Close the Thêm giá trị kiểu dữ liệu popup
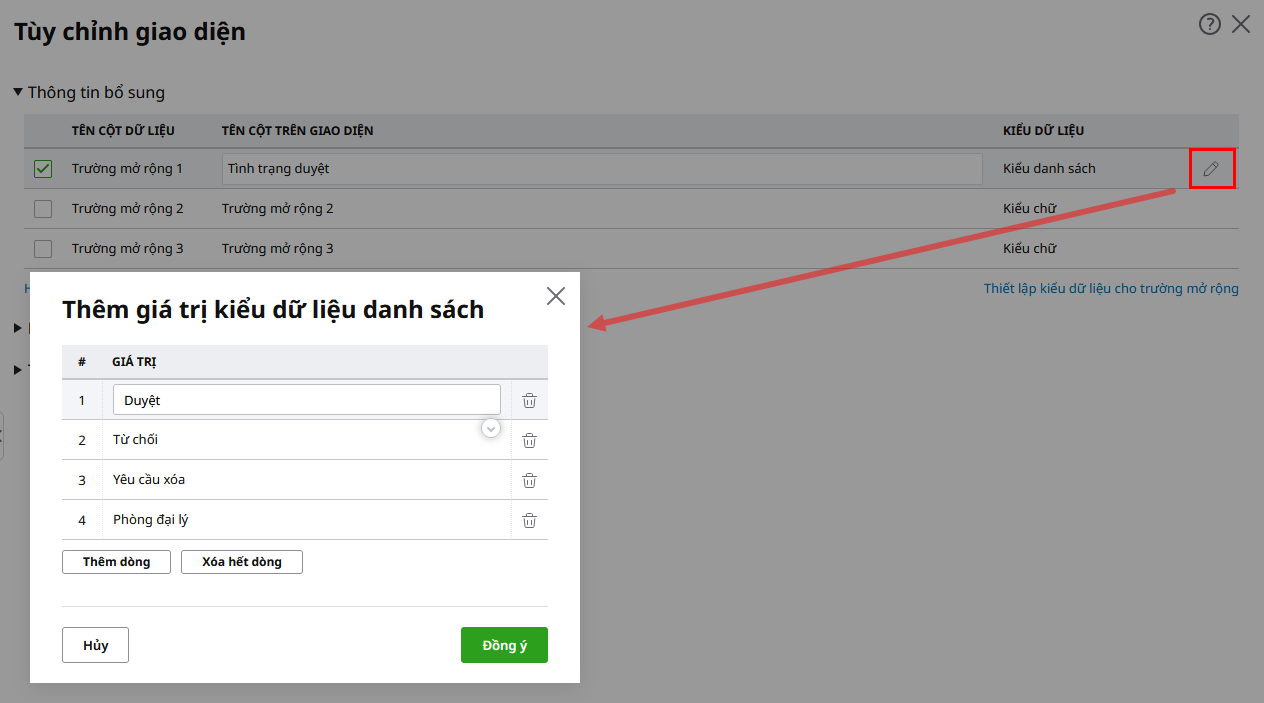Viewport: 1264px width, 703px height. click(x=556, y=296)
